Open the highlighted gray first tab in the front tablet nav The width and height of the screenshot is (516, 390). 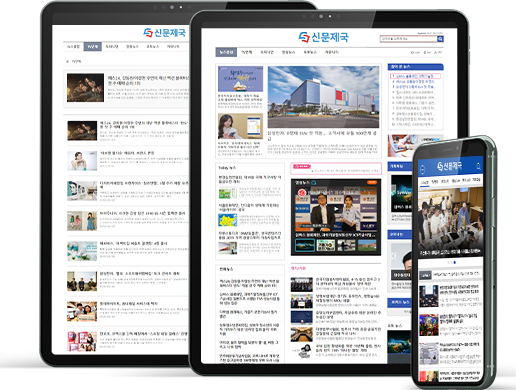(x=226, y=52)
